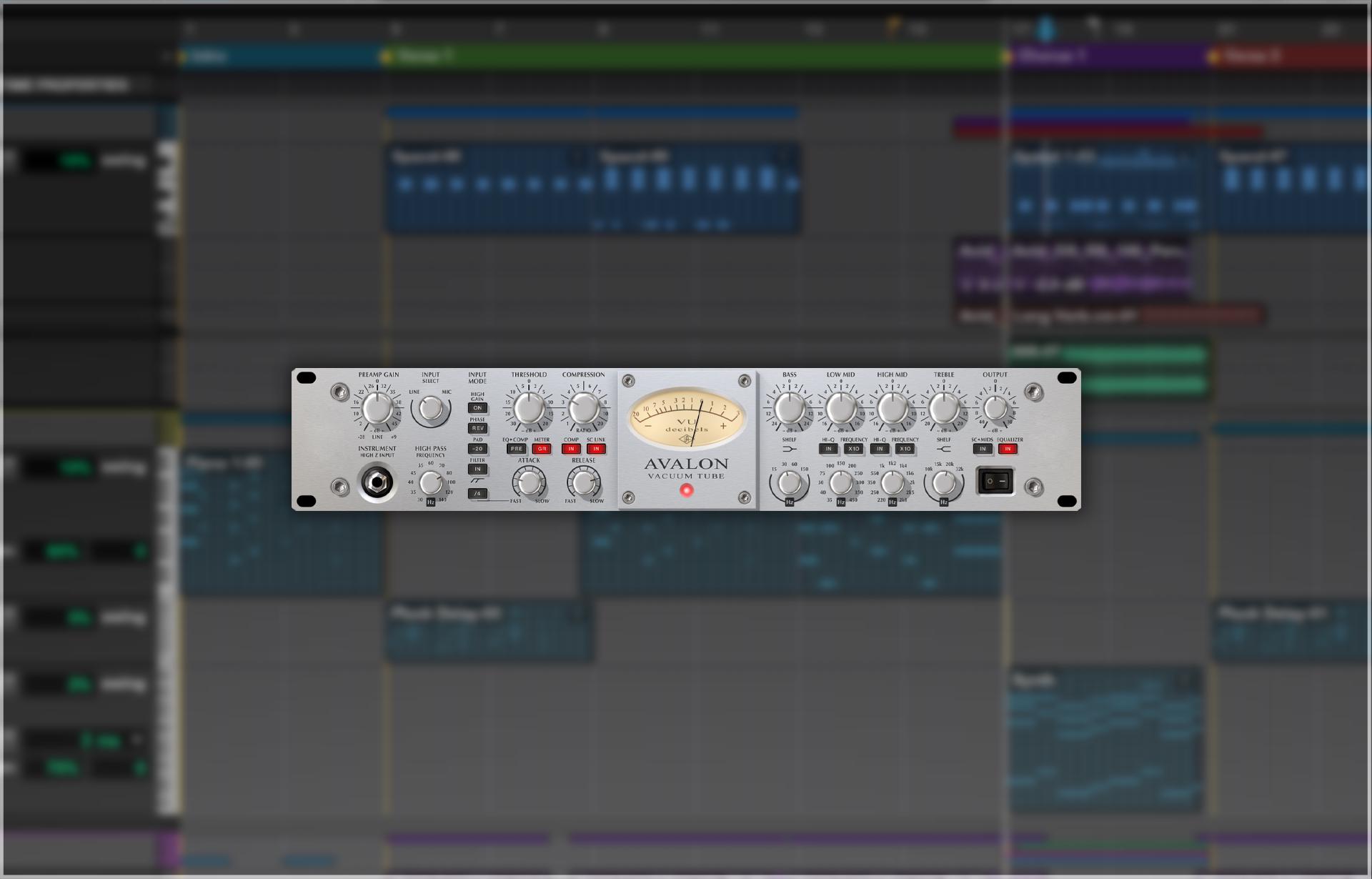This screenshot has width=1372, height=879.
Task: Adjust the Preamp Gain knob
Action: 377,409
